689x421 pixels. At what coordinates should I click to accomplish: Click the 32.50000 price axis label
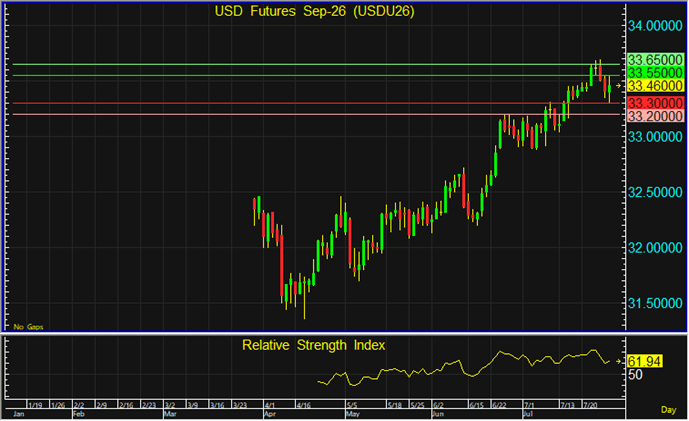[x=655, y=192]
